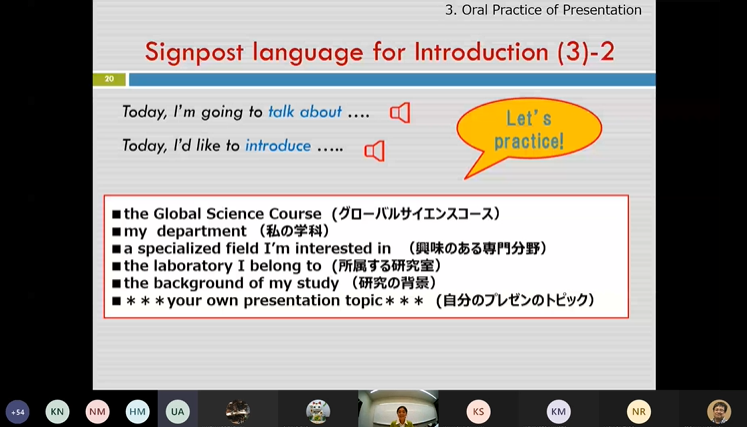Select the man with glasses participant photo

click(719, 412)
